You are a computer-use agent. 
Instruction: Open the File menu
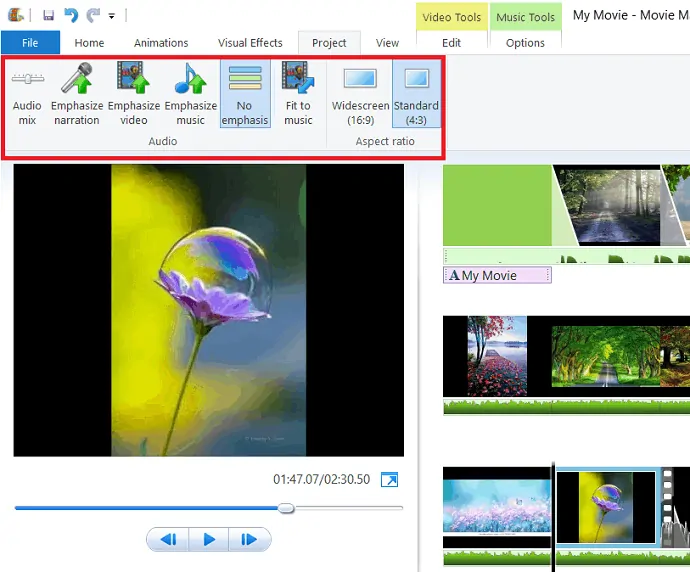pyautogui.click(x=30, y=43)
